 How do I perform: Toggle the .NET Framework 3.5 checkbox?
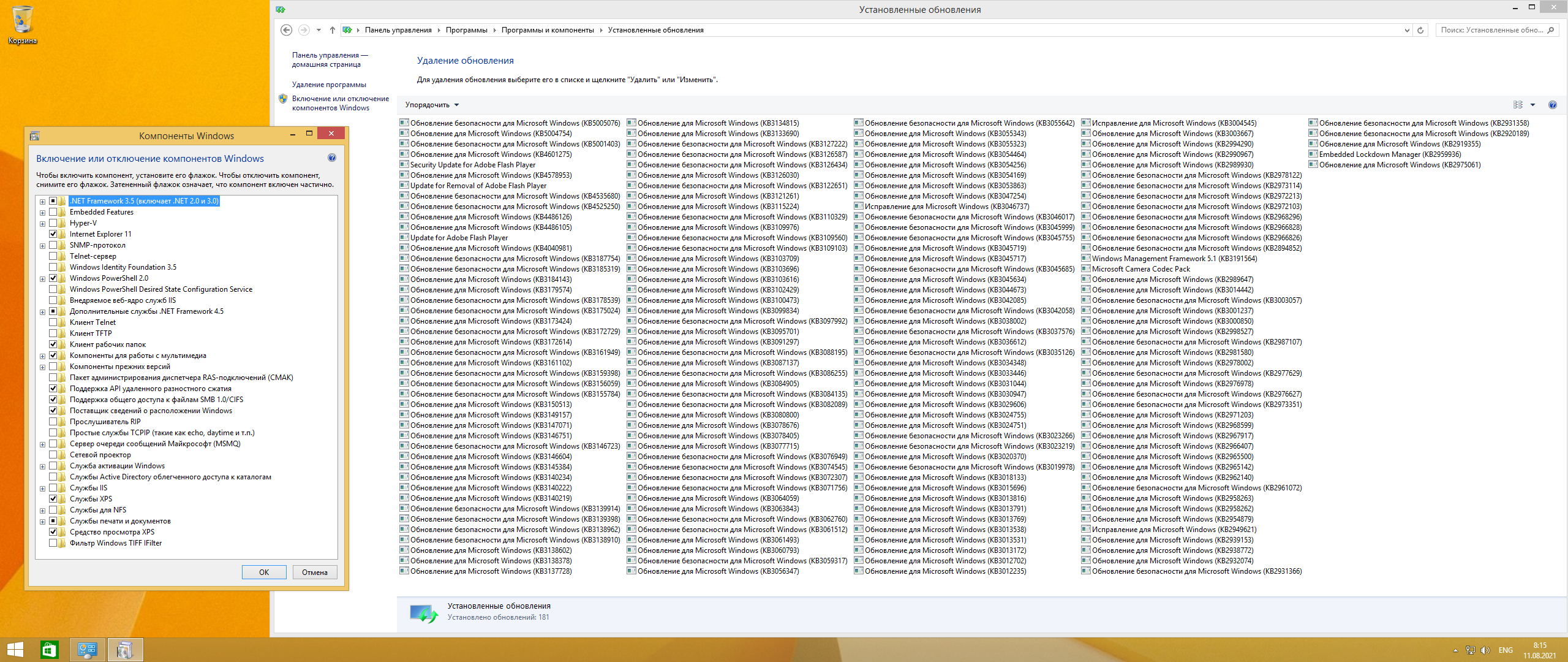click(x=53, y=201)
